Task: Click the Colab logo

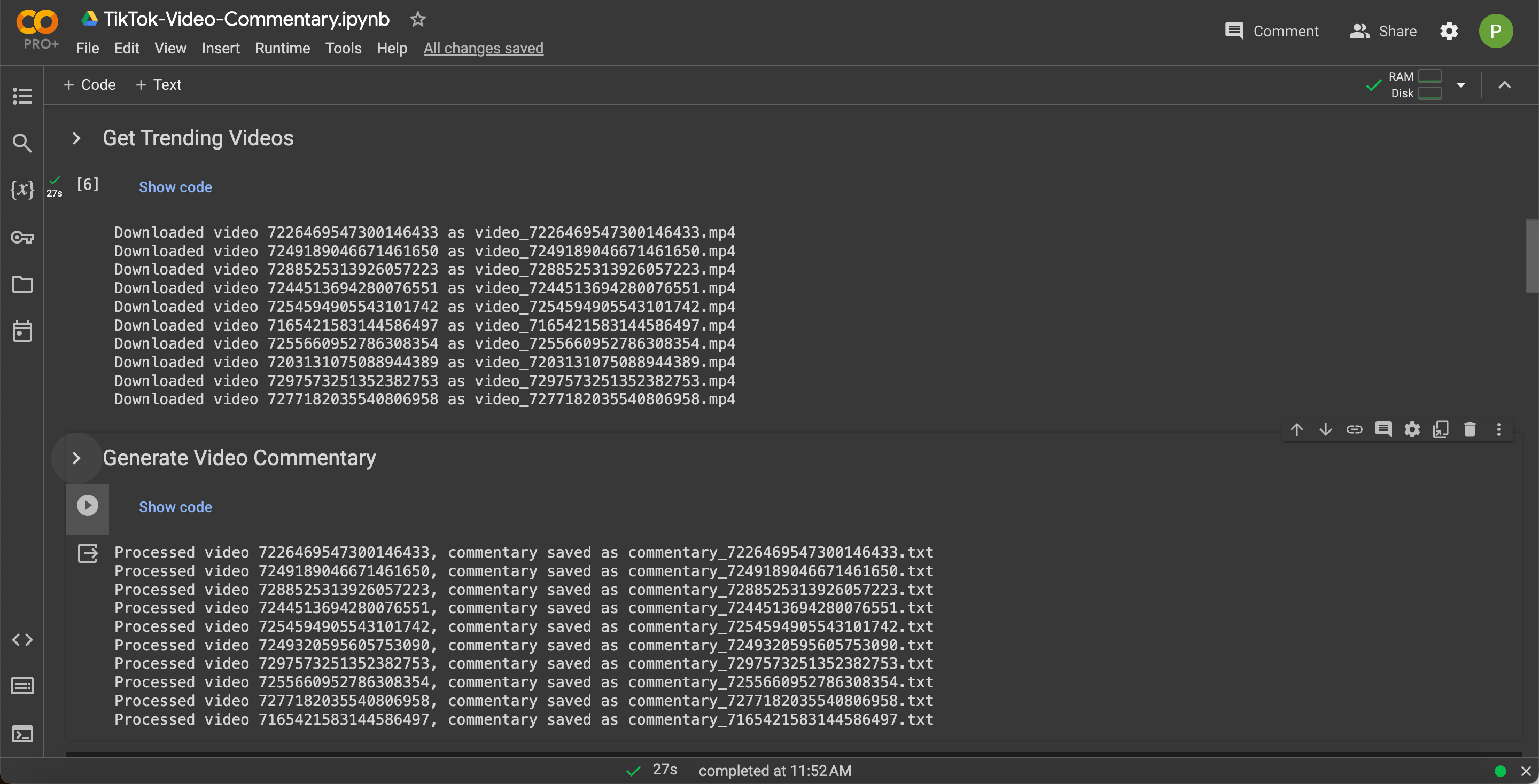Action: pyautogui.click(x=37, y=22)
